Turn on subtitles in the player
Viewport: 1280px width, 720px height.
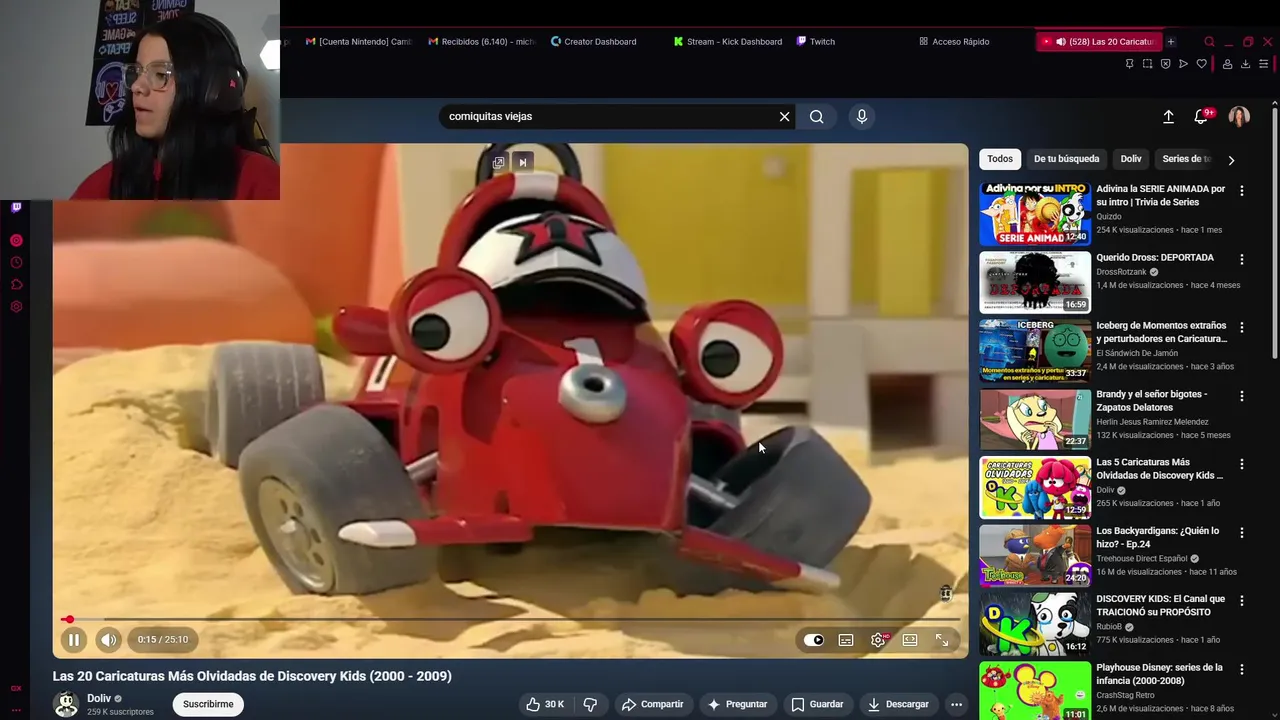[x=846, y=640]
